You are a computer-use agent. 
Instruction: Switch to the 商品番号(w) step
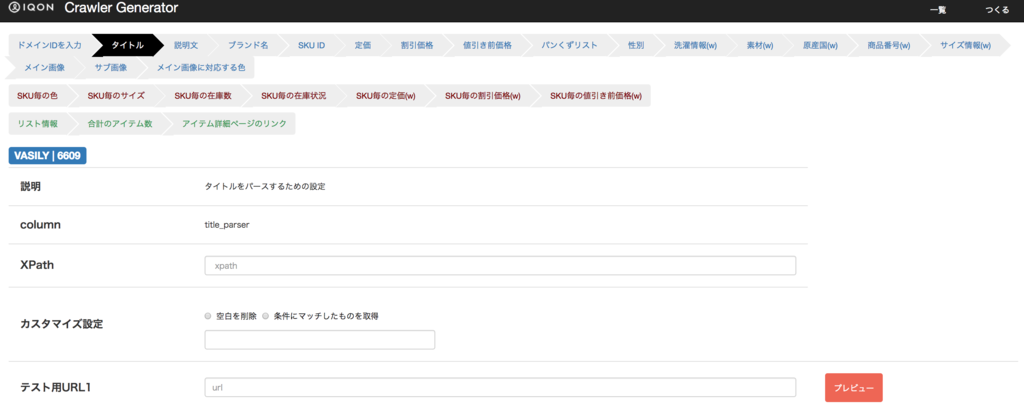pos(889,46)
